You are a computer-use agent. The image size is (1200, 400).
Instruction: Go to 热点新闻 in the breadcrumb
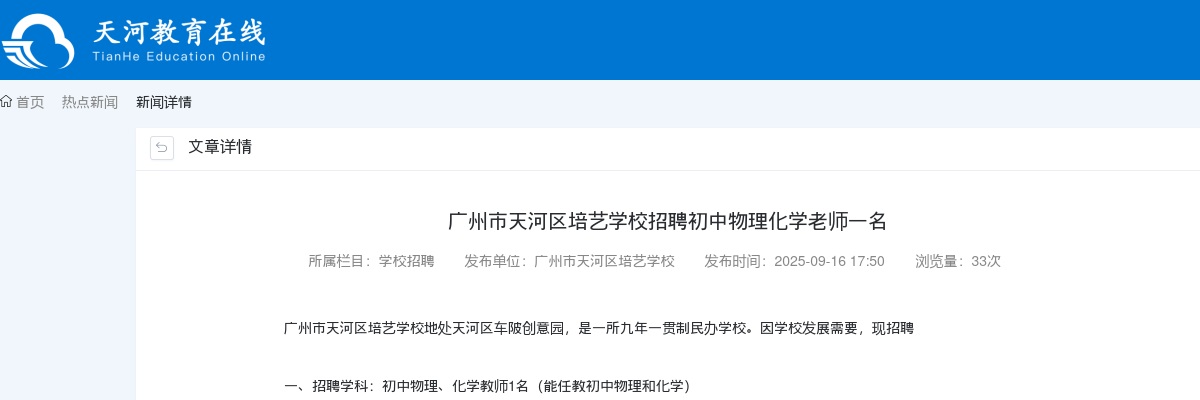pyautogui.click(x=89, y=102)
